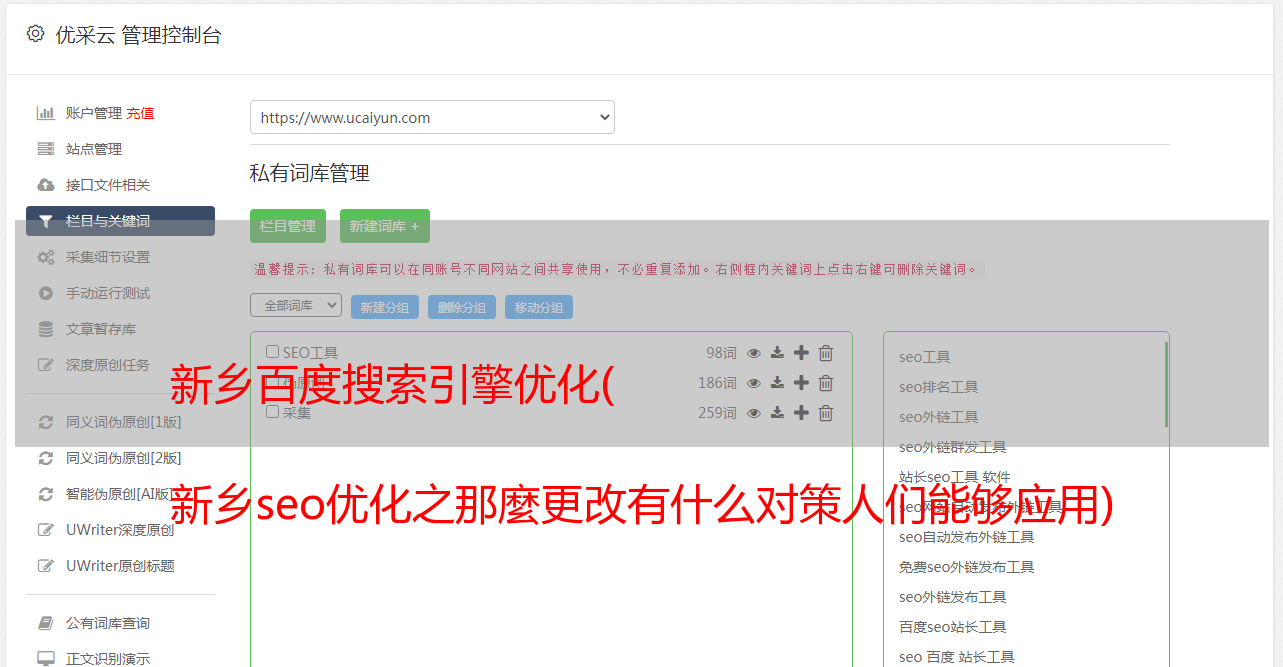Click the gears icon for 采集细节设置
The image size is (1283, 667).
pos(46,257)
